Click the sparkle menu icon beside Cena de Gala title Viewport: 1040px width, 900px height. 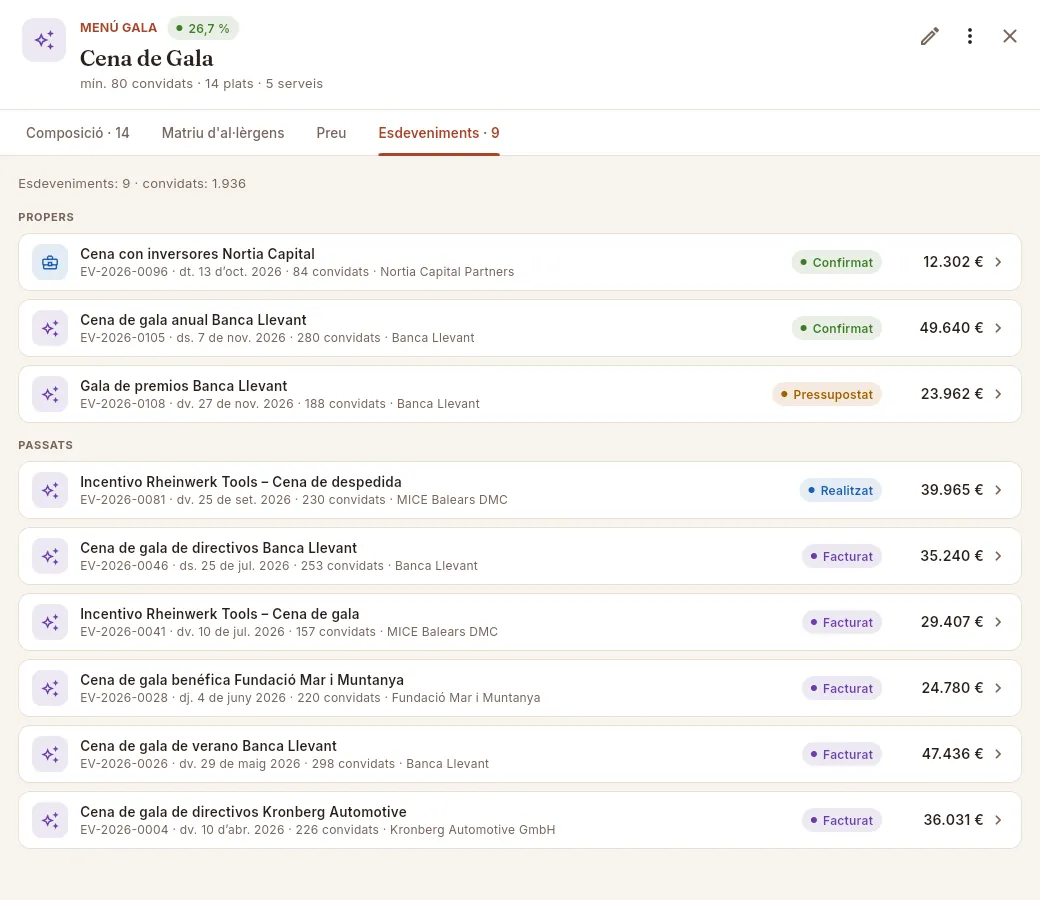coord(44,40)
